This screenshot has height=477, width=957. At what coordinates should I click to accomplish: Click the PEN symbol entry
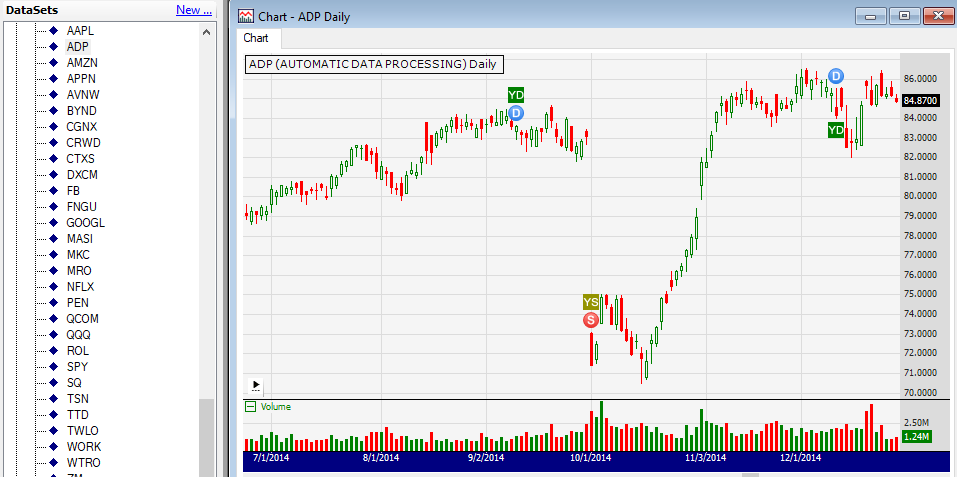pyautogui.click(x=78, y=303)
